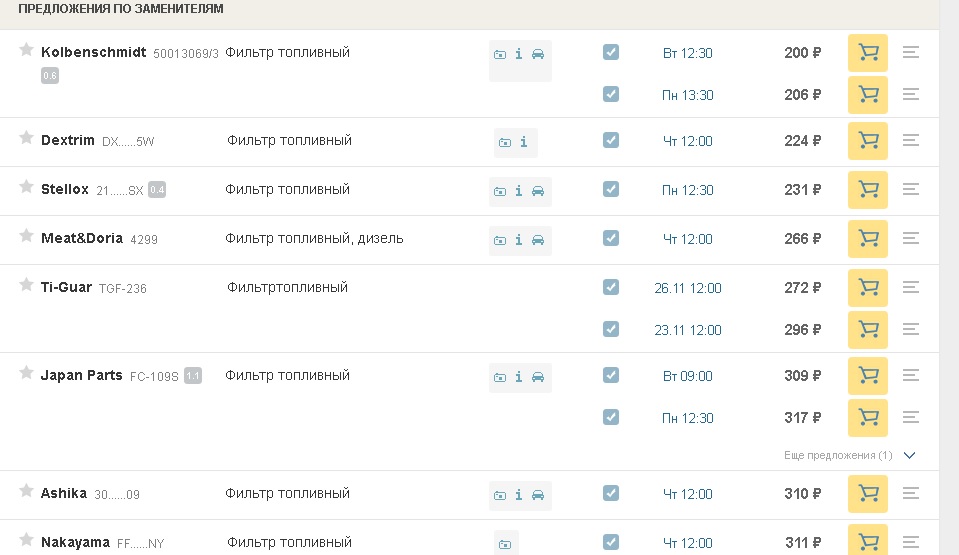Viewport: 959px width, 555px height.
Task: Open the Kolbenschmidt brand link
Action: click(x=94, y=52)
